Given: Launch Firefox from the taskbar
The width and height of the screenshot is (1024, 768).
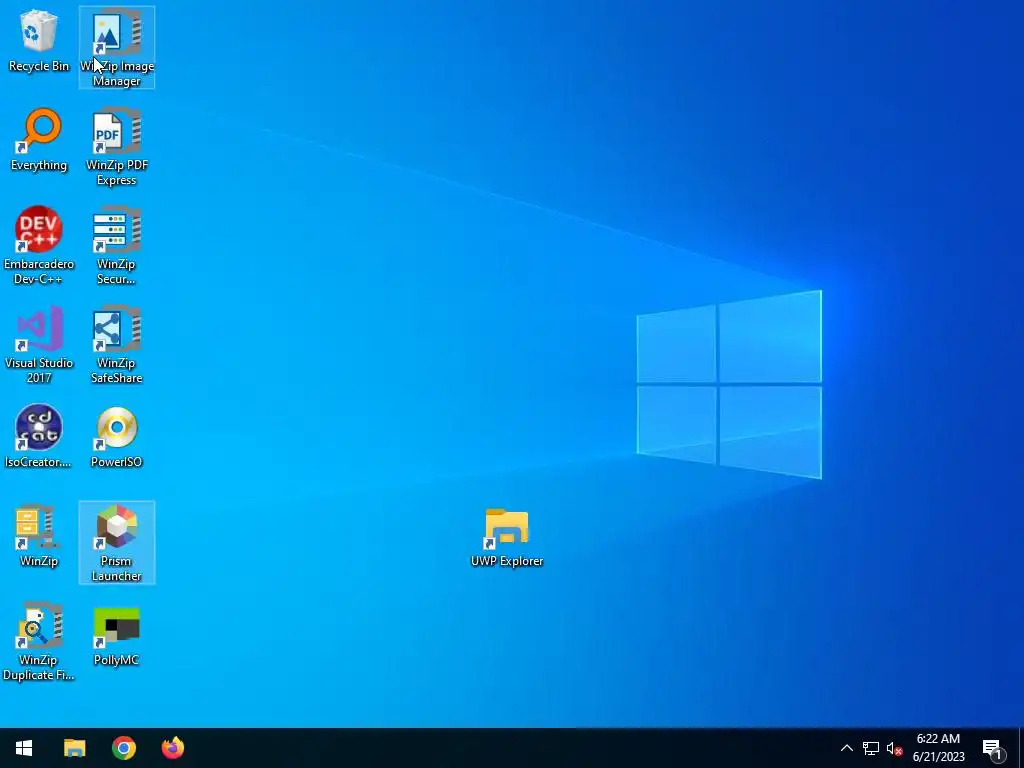Looking at the screenshot, I should point(173,748).
